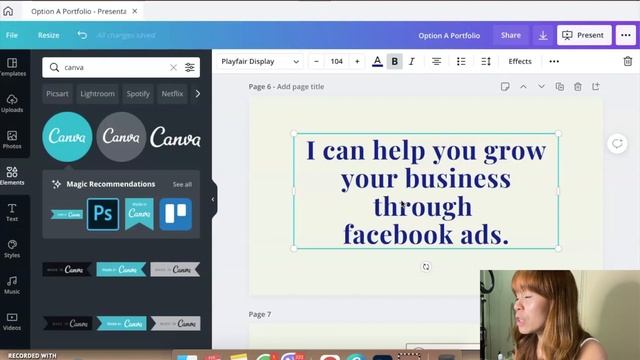Open the Effects options
640x360 pixels.
pyautogui.click(x=520, y=62)
